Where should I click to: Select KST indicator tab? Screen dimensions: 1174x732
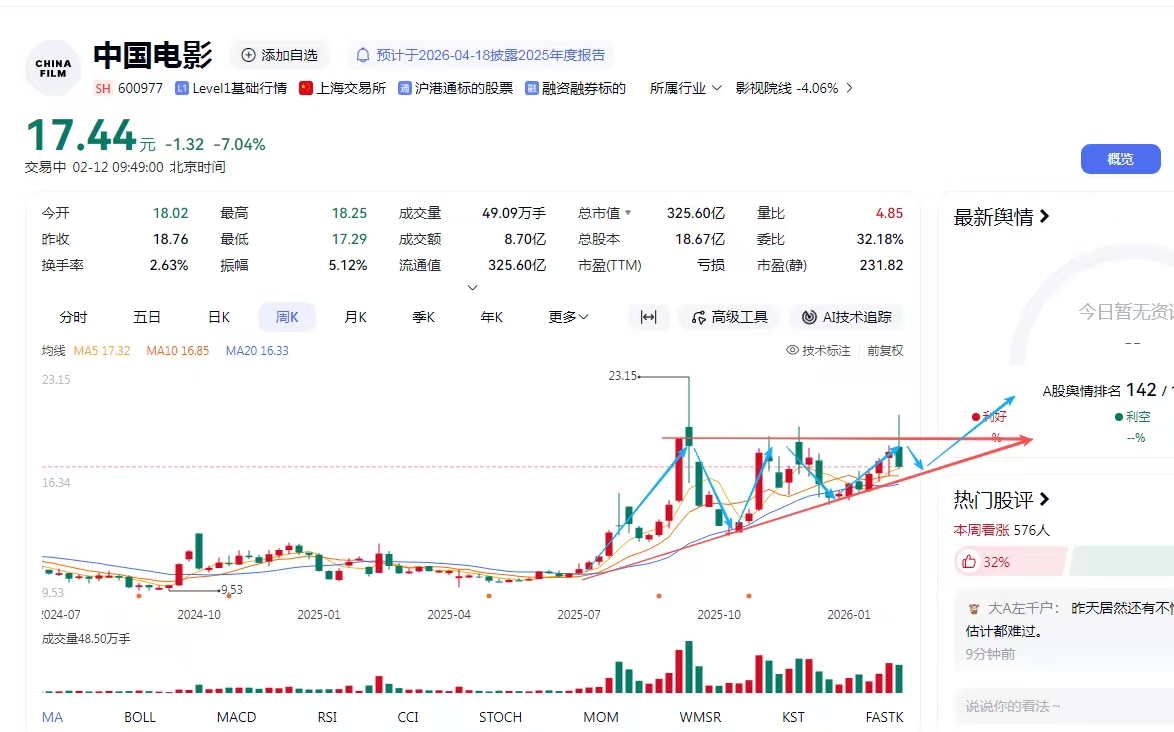793,717
